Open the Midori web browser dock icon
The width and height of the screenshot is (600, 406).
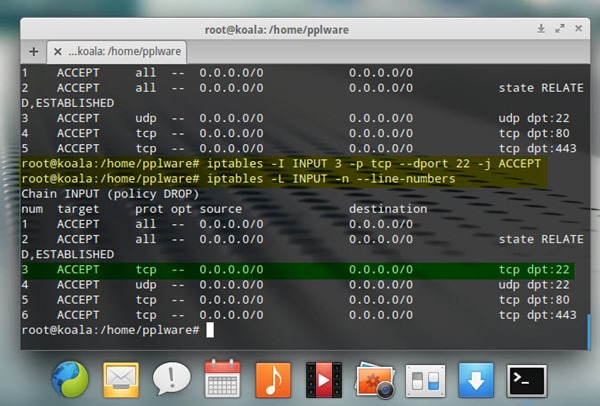pos(70,379)
